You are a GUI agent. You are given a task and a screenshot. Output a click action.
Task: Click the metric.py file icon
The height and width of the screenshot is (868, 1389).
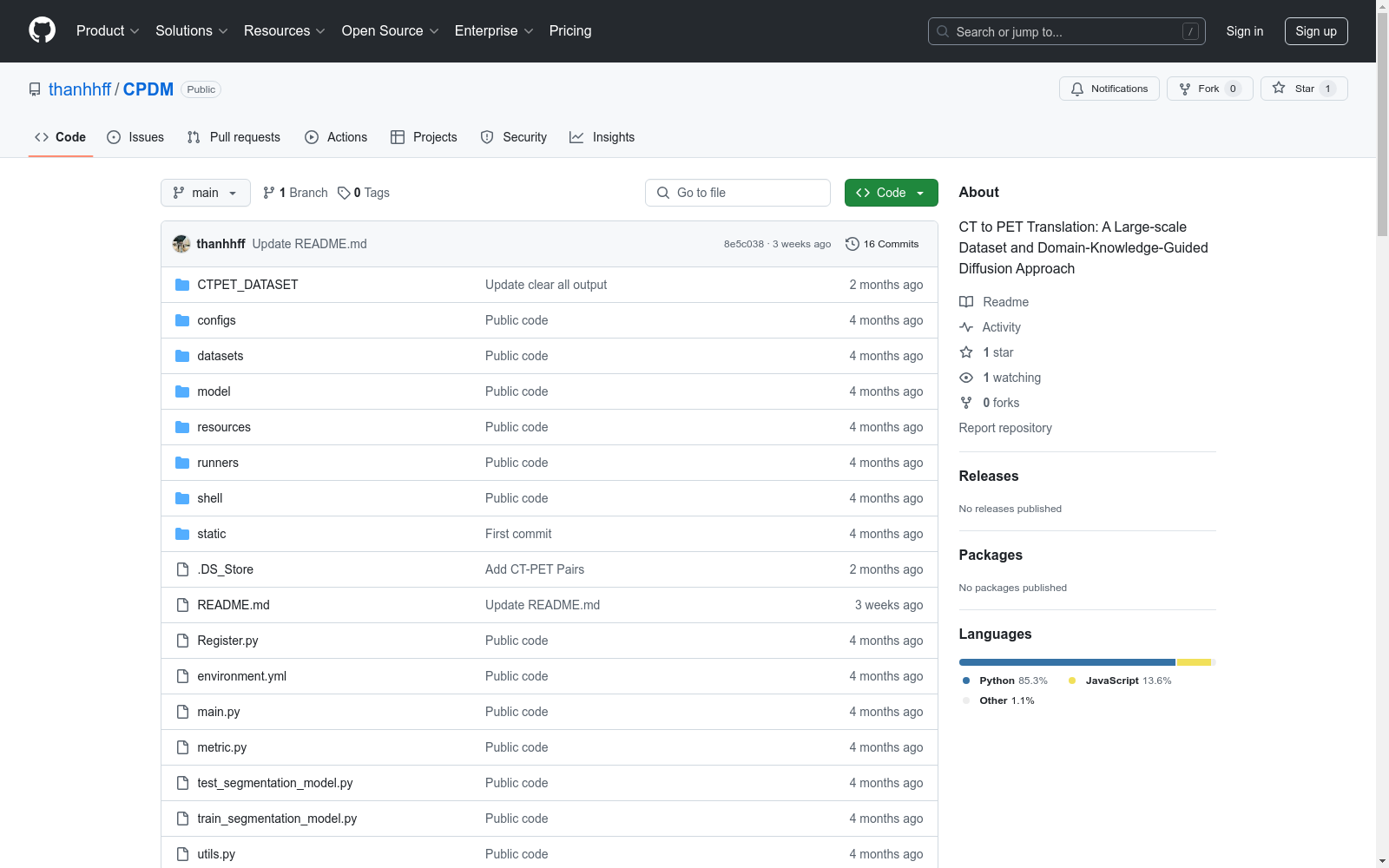182,747
